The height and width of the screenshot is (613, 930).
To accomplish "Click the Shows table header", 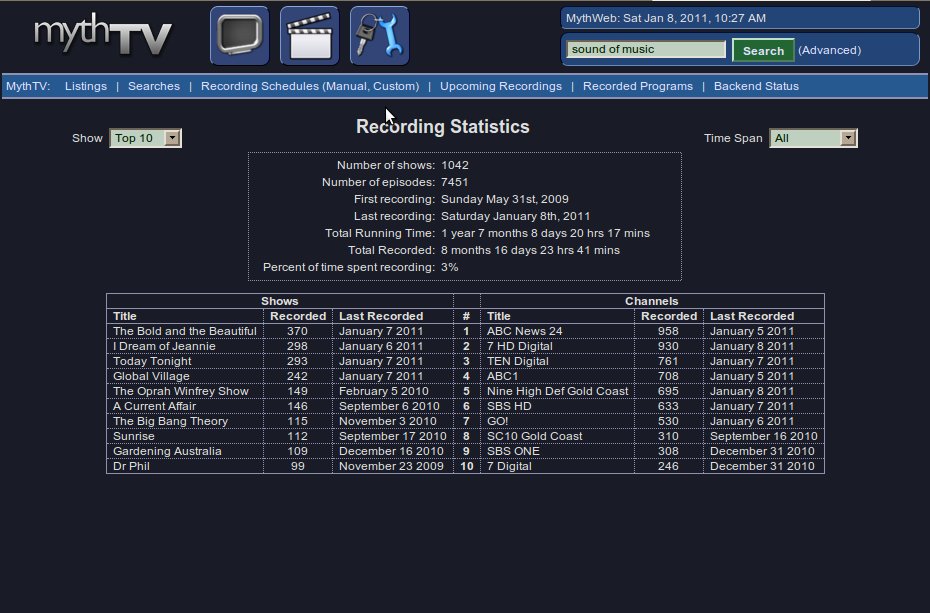I will click(x=279, y=301).
